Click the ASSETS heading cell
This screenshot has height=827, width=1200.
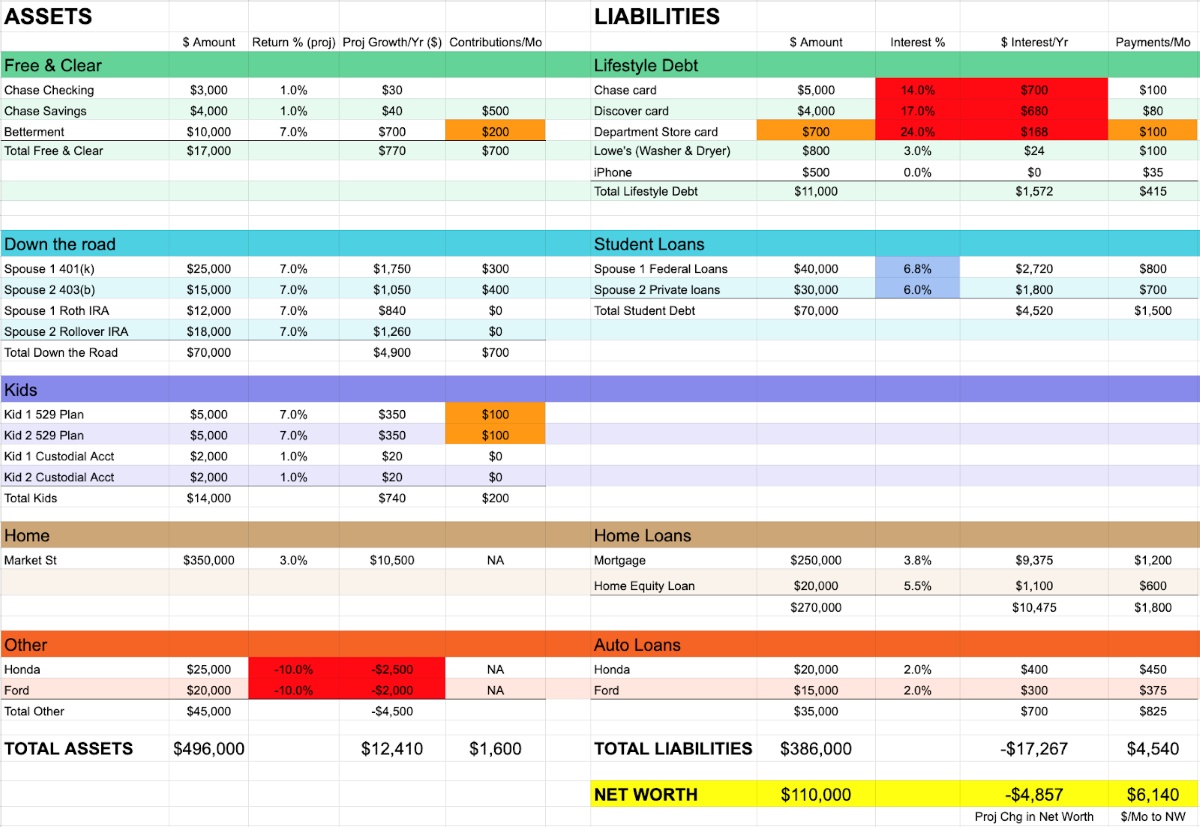48,17
